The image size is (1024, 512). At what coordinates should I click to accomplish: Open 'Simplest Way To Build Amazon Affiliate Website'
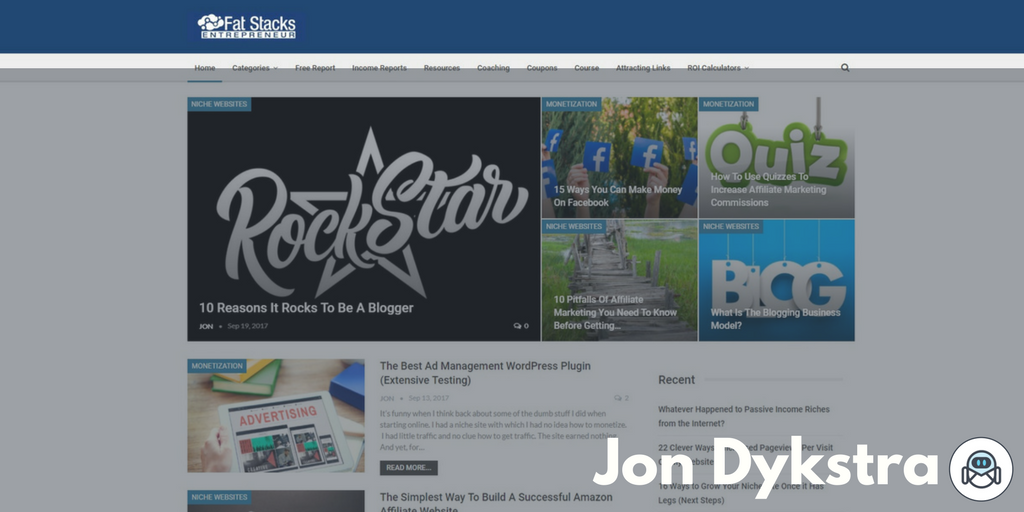[x=496, y=501]
